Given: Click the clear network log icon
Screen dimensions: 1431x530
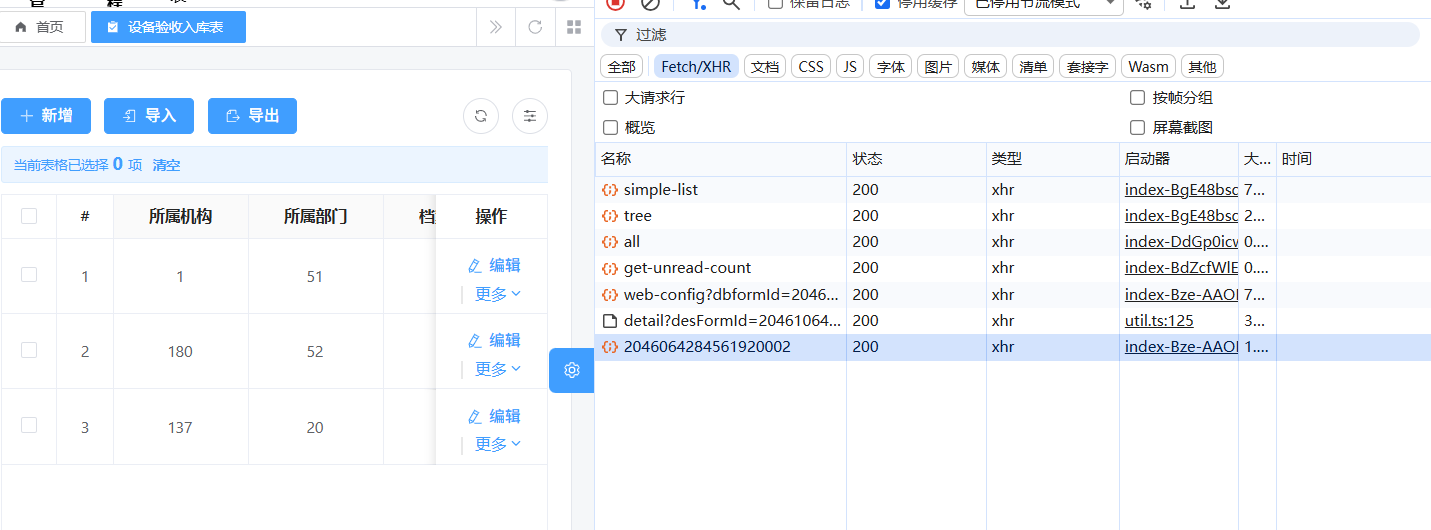Looking at the screenshot, I should (x=650, y=4).
